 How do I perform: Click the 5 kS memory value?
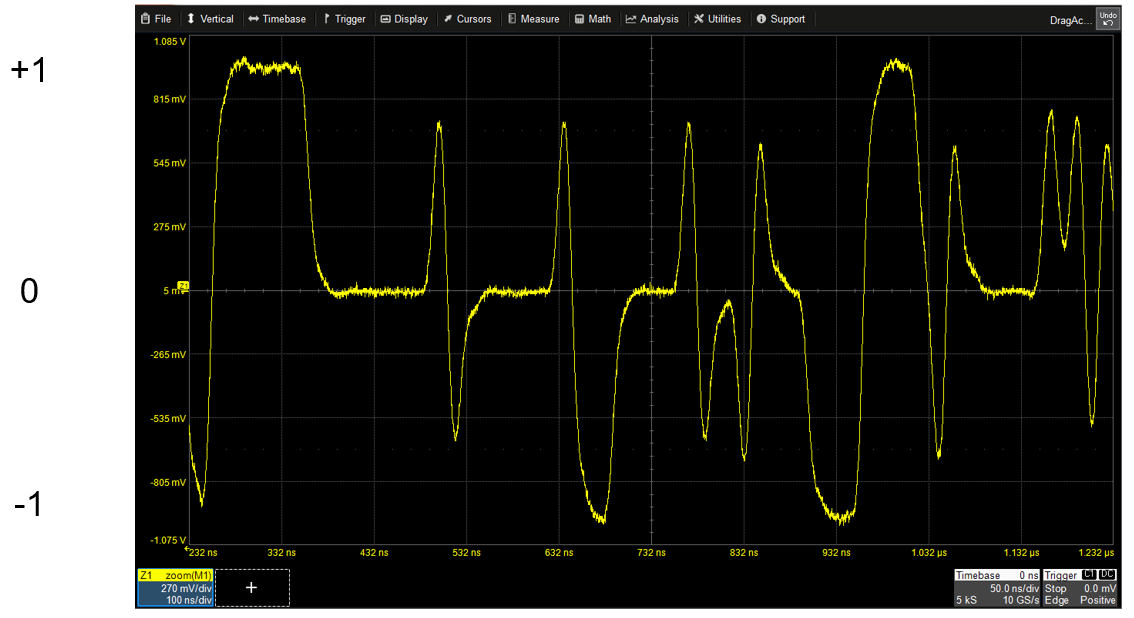[x=966, y=600]
